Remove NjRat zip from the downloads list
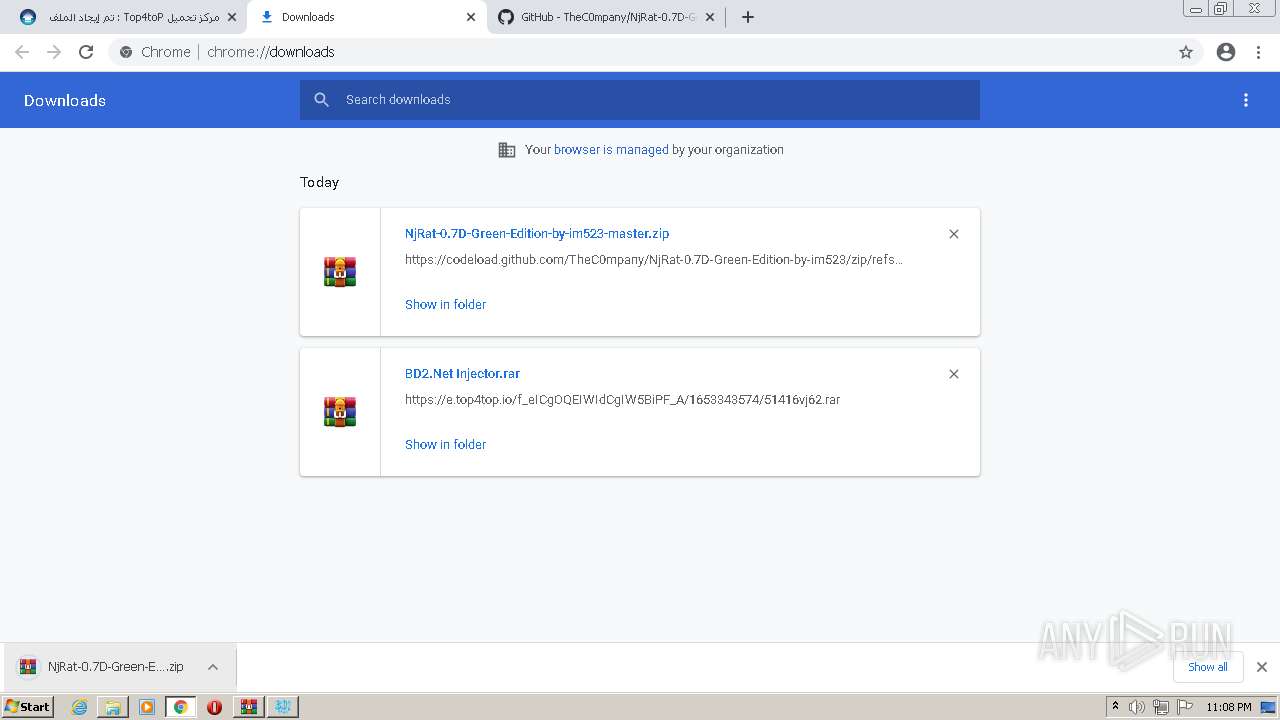This screenshot has height=720, width=1280. coord(954,234)
